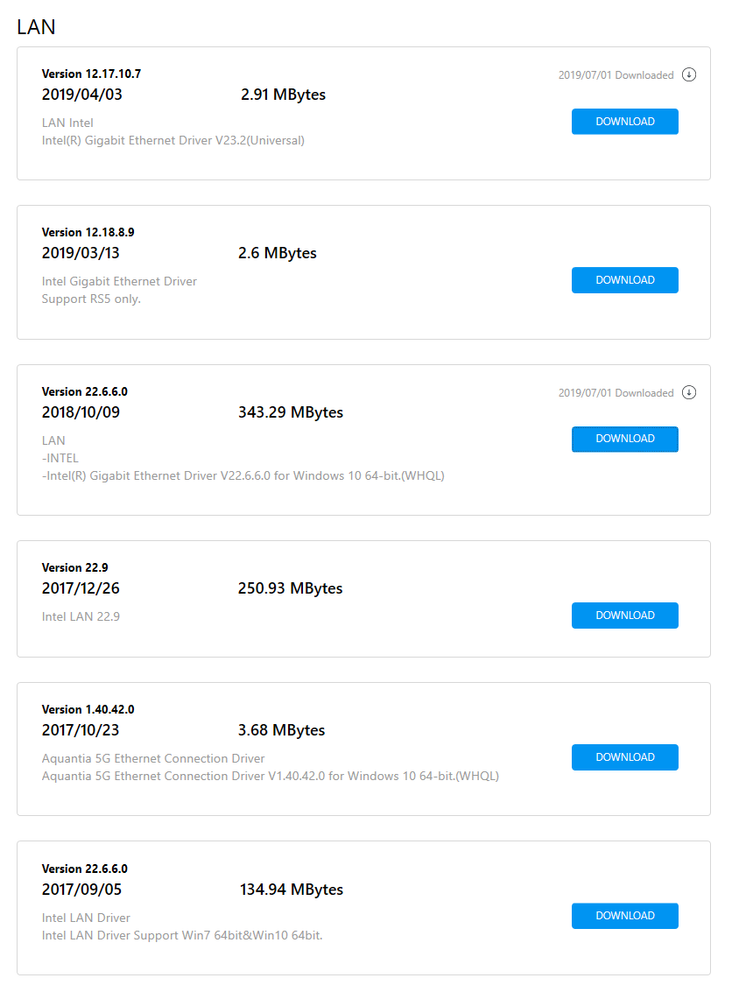Click the 2019/07/01 Downloaded label in third card

tap(616, 393)
